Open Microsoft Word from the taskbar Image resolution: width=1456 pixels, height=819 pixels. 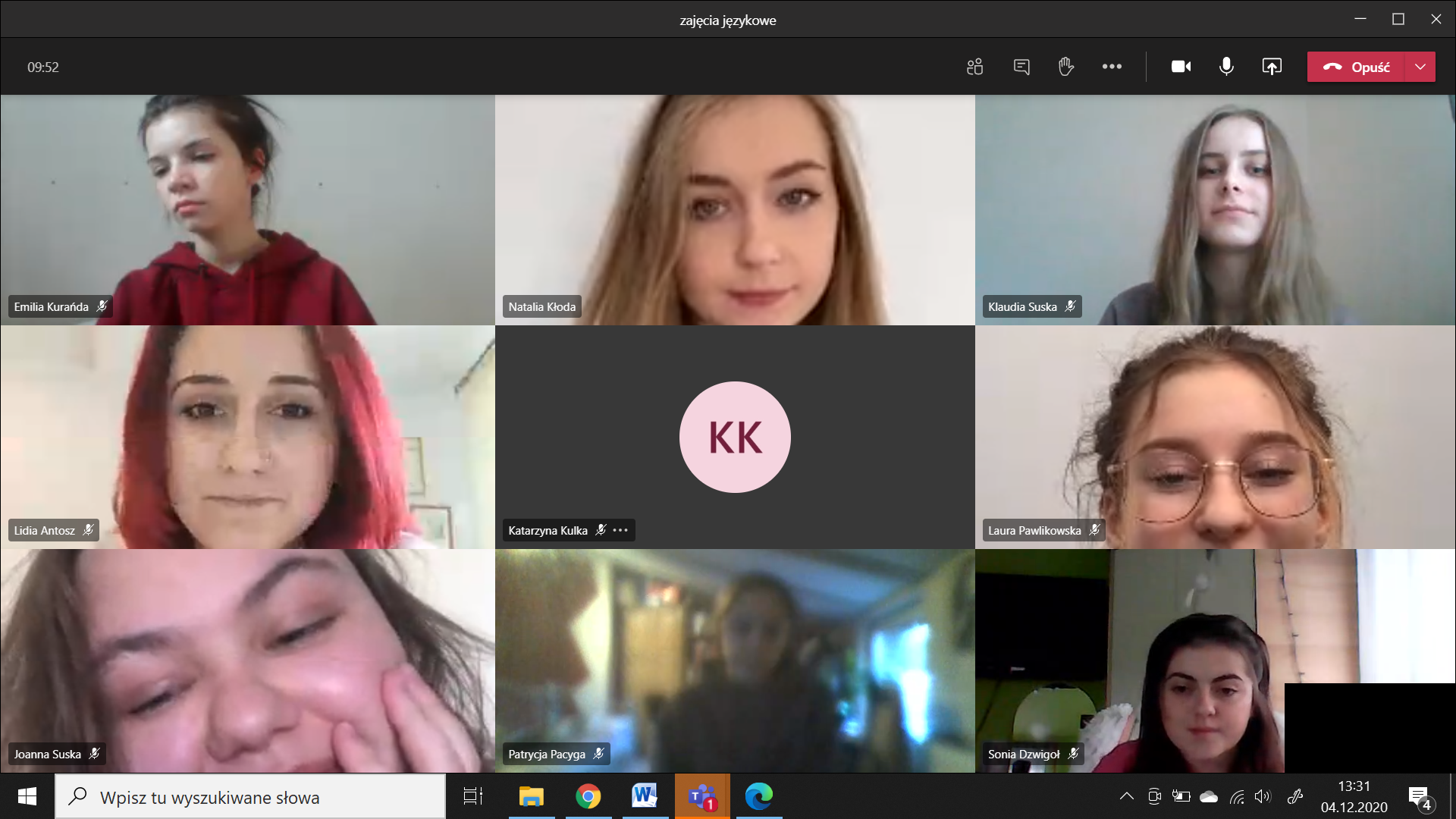point(645,796)
